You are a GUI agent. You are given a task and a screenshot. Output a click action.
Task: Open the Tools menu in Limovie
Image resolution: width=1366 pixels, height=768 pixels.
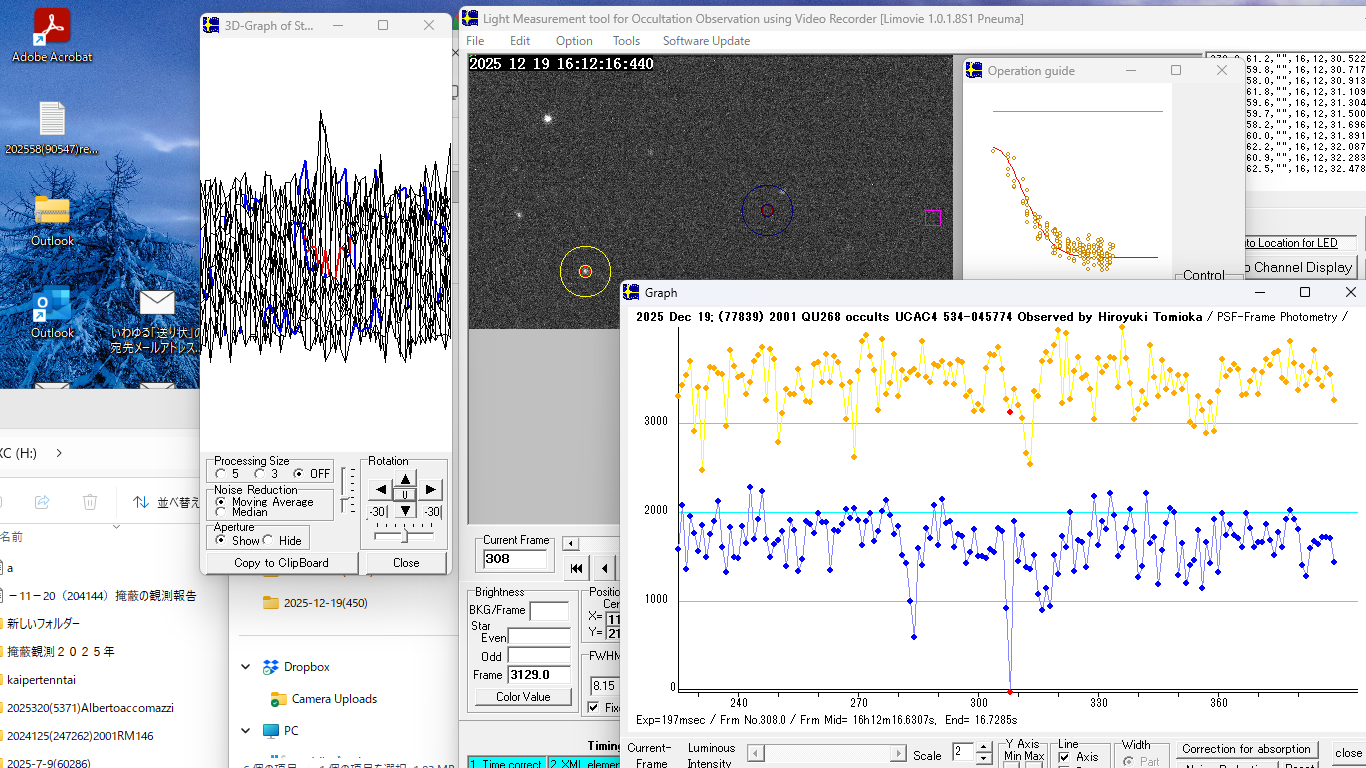(x=626, y=41)
